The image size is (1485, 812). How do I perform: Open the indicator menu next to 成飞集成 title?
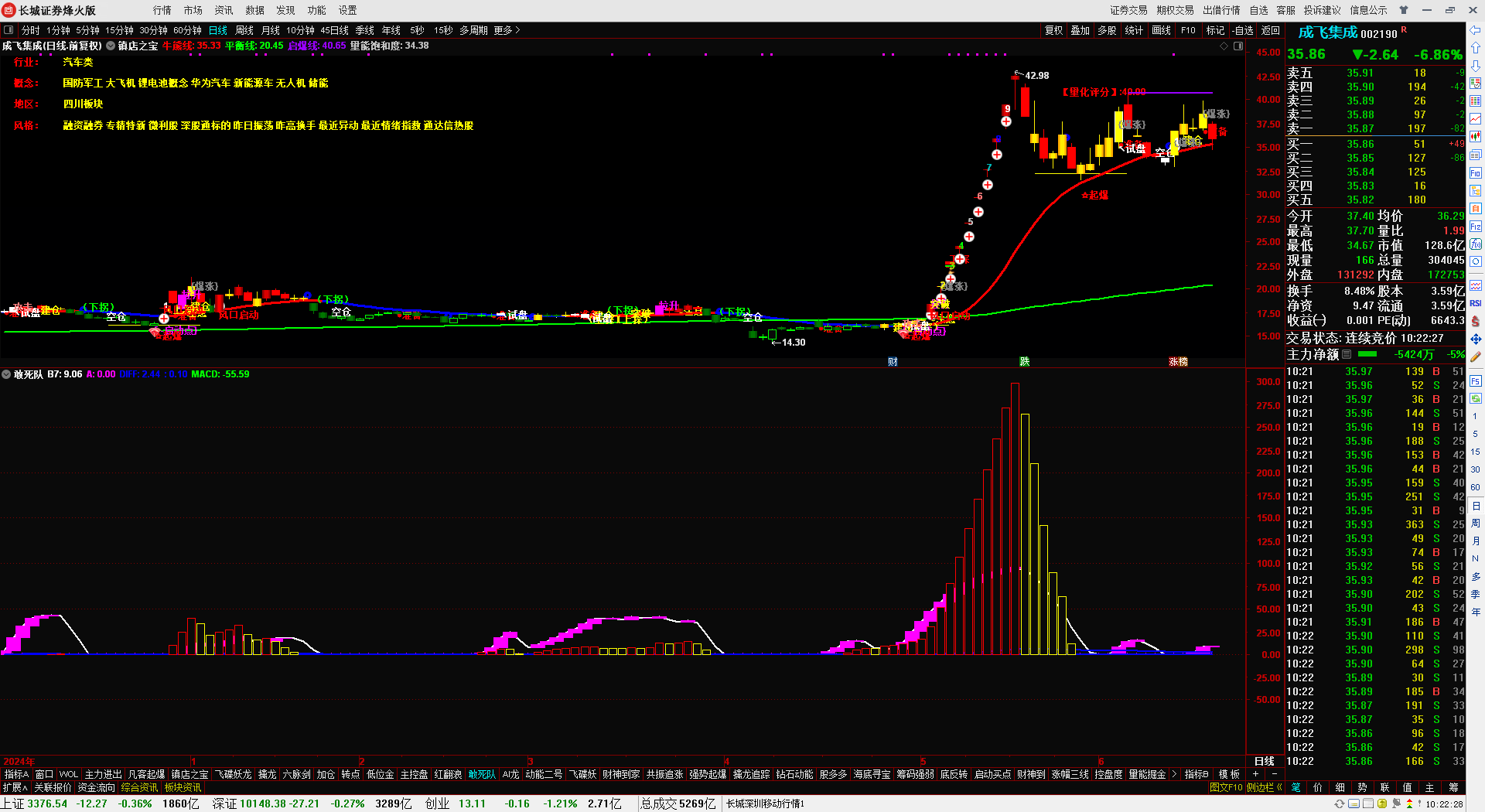(x=111, y=46)
